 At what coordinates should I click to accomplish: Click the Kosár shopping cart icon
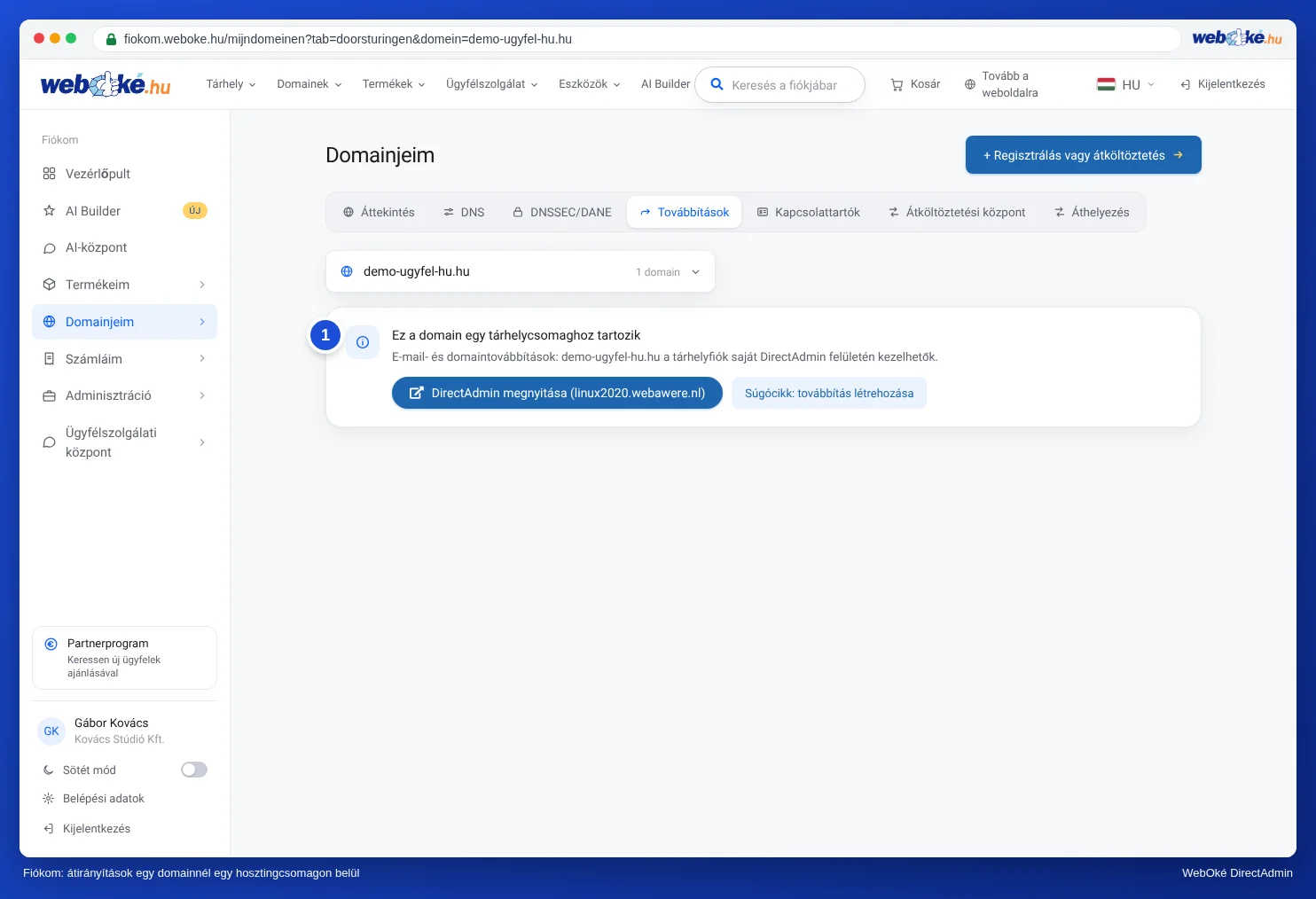[x=897, y=84]
